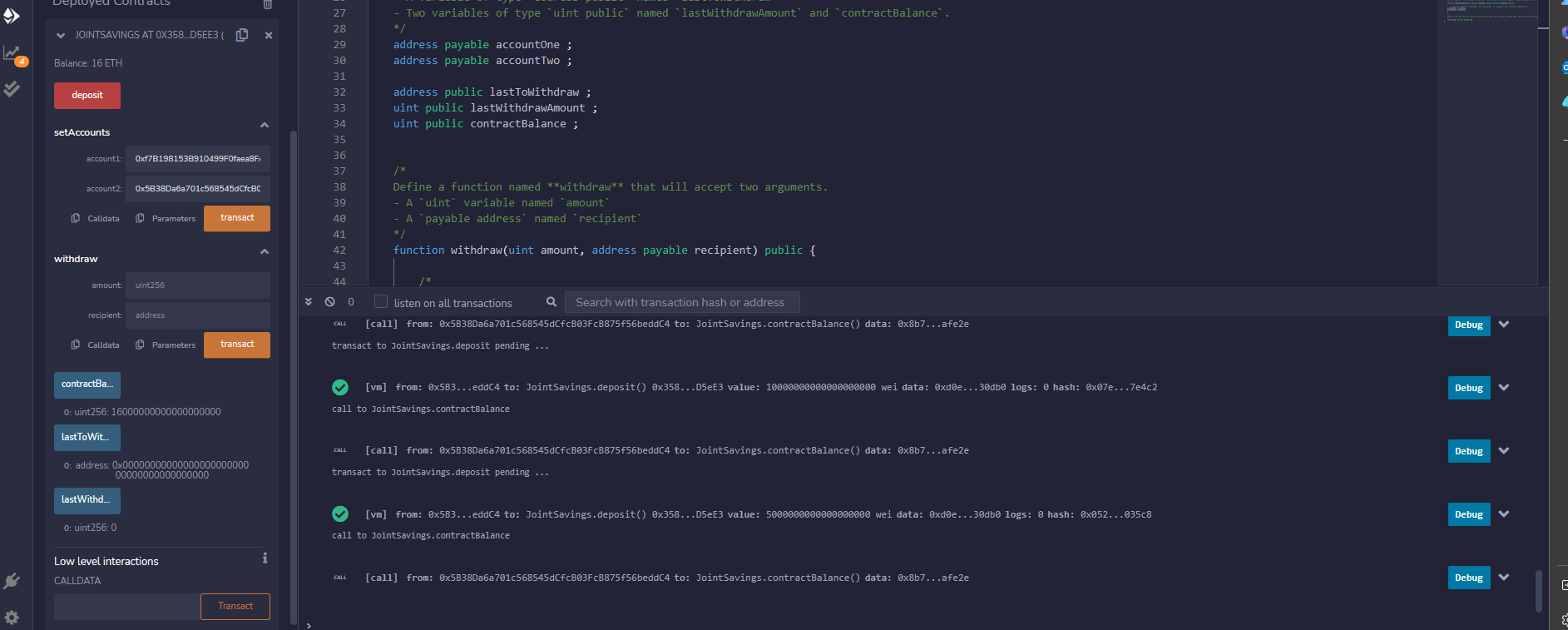Call the contractBalance getter button
The height and width of the screenshot is (630, 1568).
click(x=87, y=385)
